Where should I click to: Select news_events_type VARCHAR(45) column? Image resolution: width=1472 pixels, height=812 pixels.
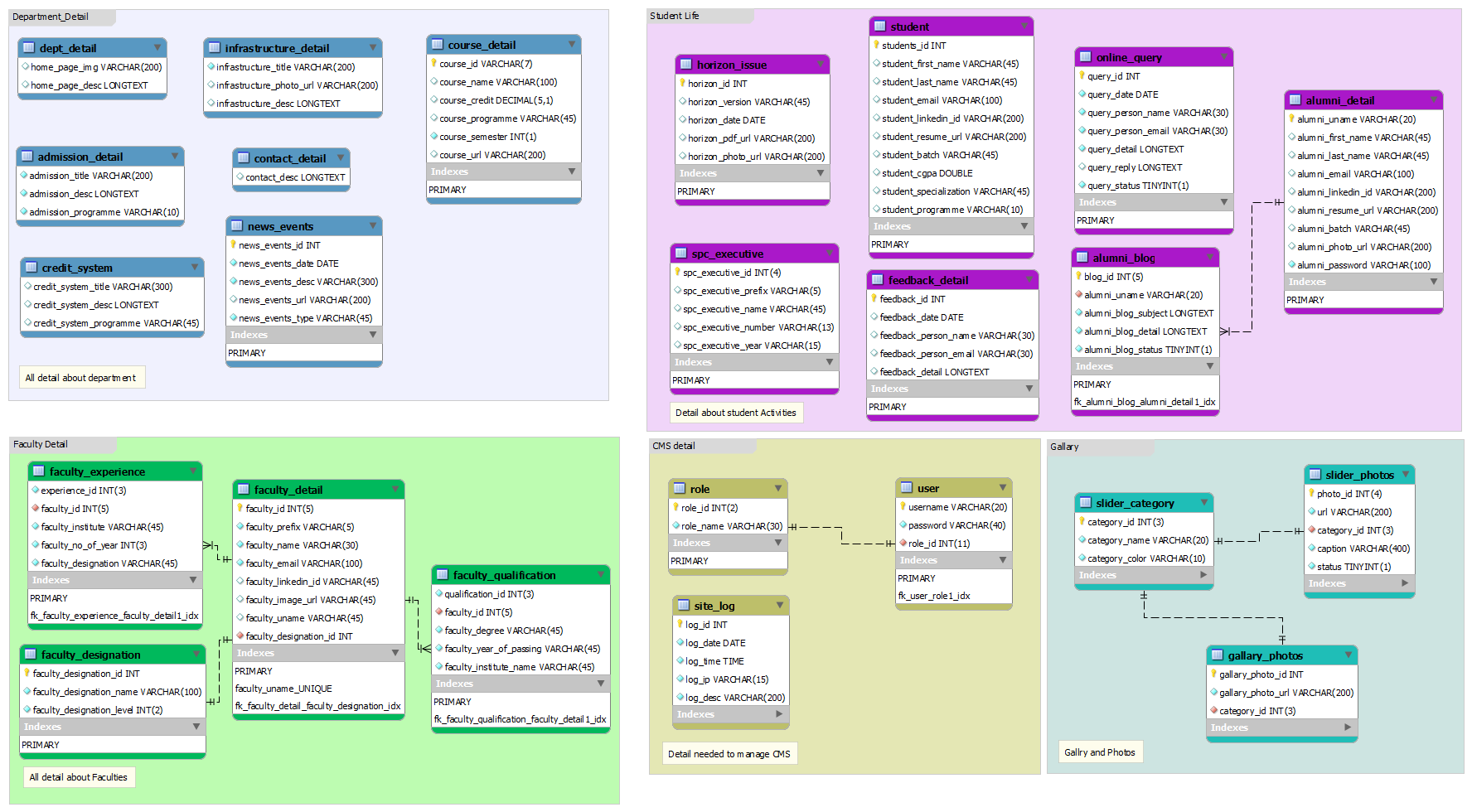(304, 318)
